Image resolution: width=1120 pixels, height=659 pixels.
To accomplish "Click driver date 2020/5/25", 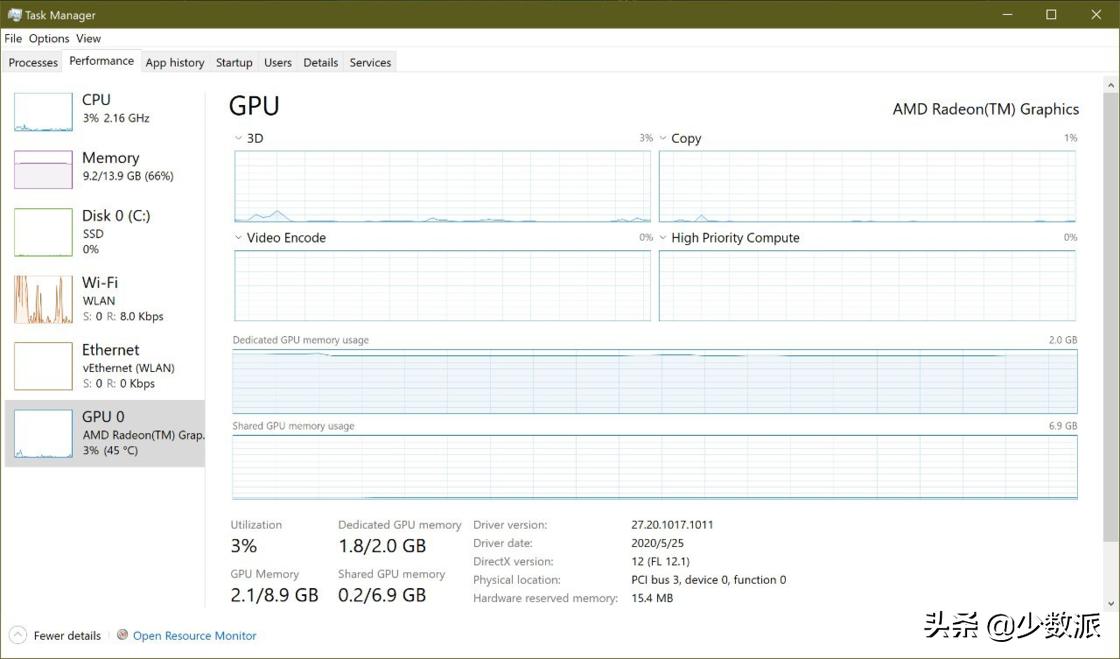I will 657,543.
